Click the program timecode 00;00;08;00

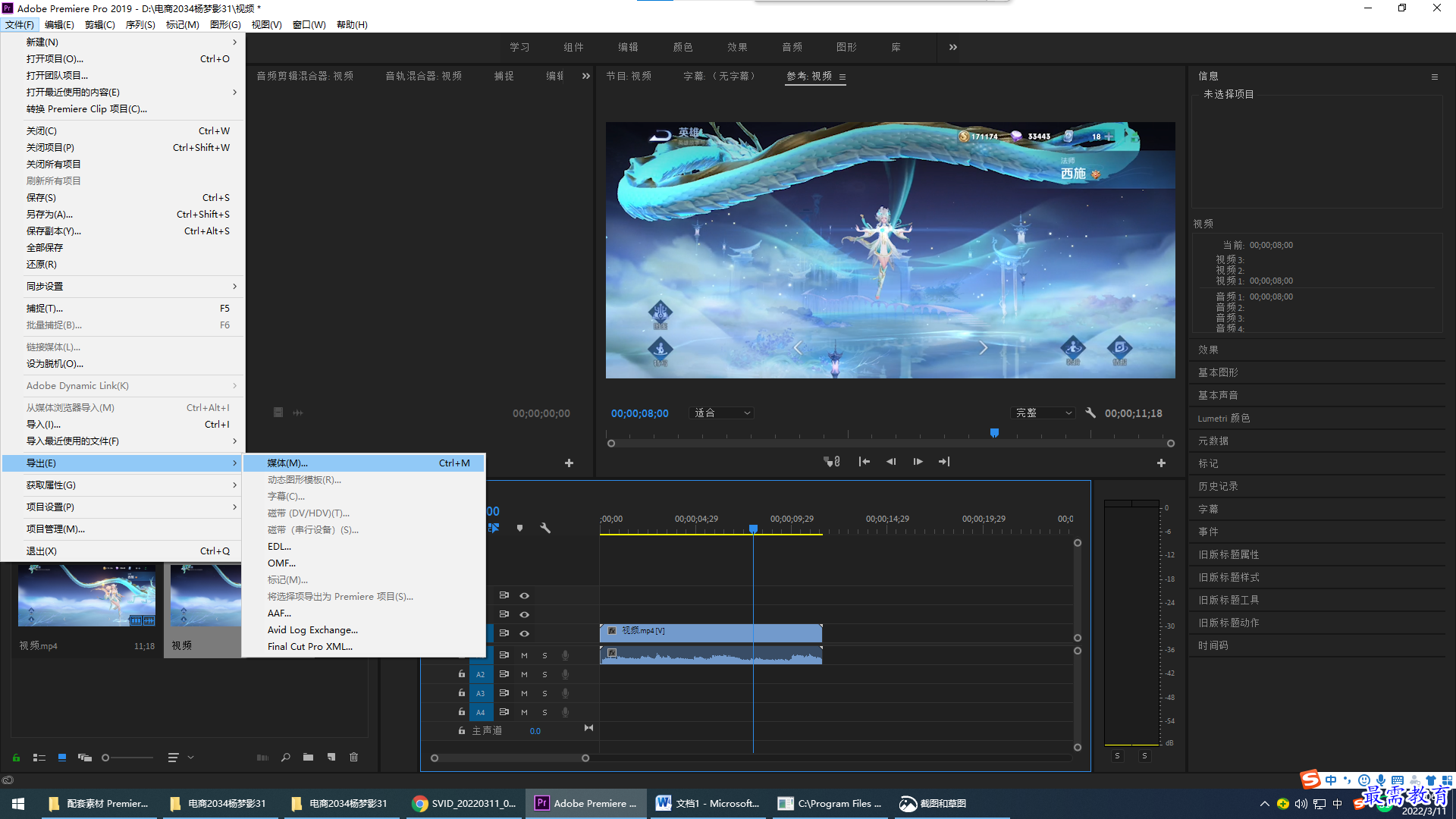coord(640,413)
